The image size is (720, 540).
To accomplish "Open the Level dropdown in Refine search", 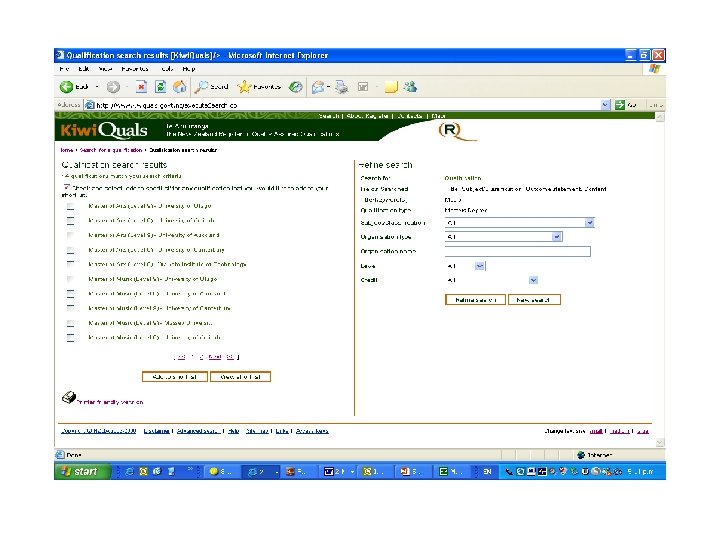I will tap(479, 266).
